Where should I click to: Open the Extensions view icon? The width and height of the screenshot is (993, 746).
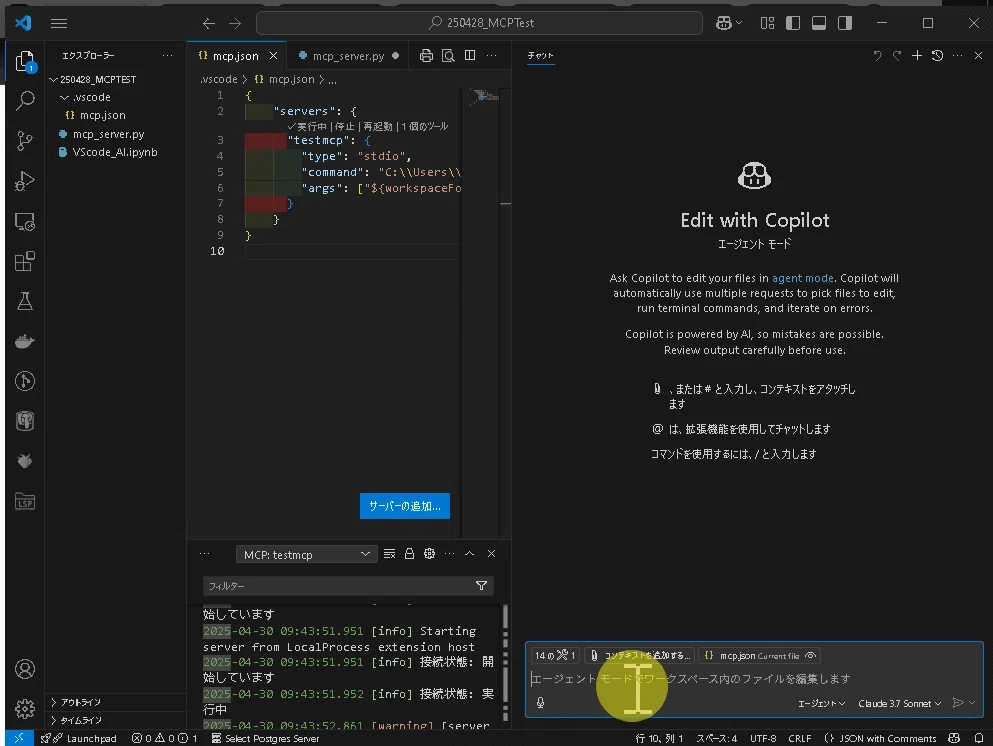pyautogui.click(x=25, y=261)
